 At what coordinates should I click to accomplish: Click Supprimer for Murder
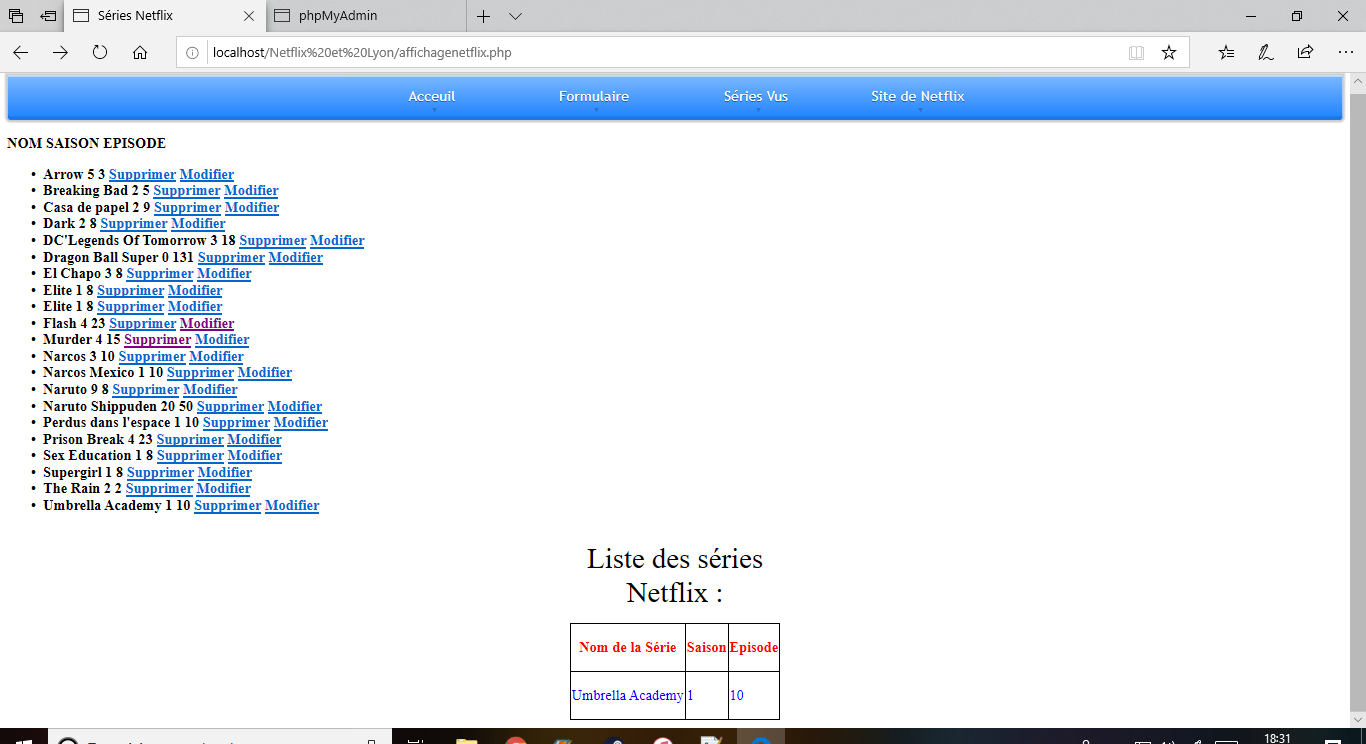tap(157, 340)
